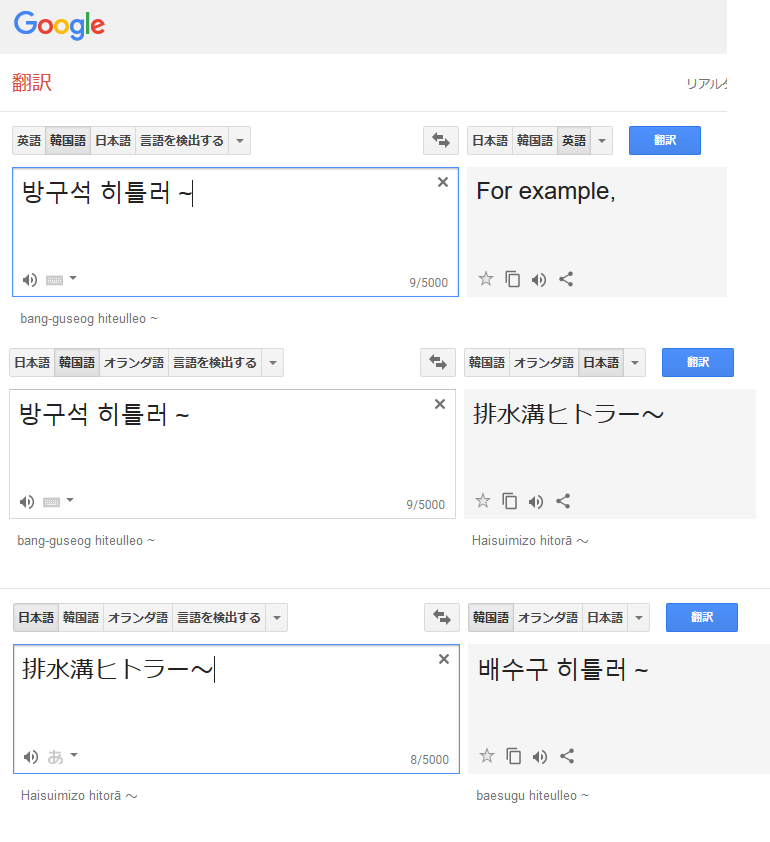770x842 pixels.
Task: Choose 韓国語 as target in top panel
Action: [x=535, y=141]
